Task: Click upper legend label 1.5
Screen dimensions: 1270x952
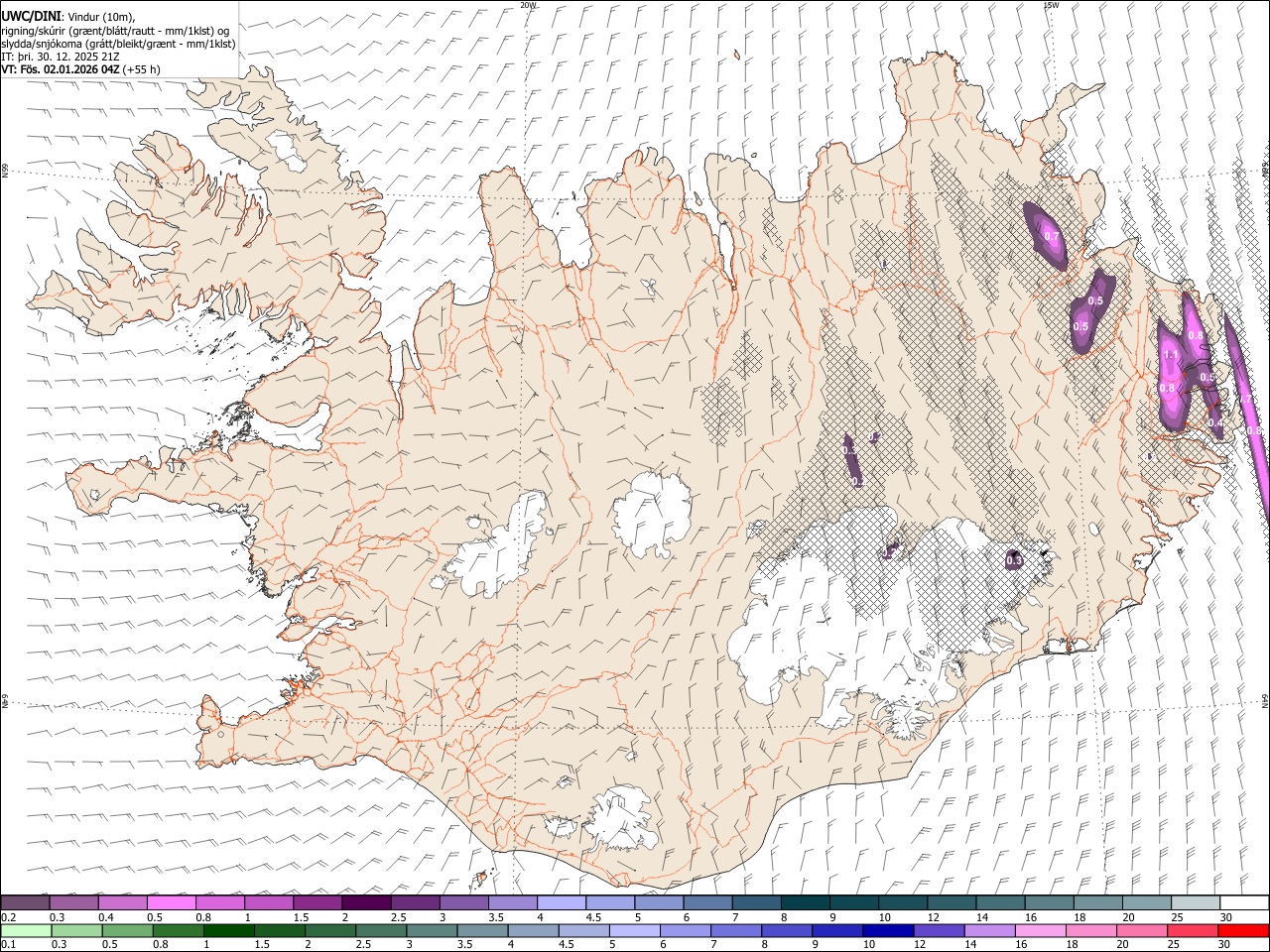Action: pyautogui.click(x=301, y=917)
